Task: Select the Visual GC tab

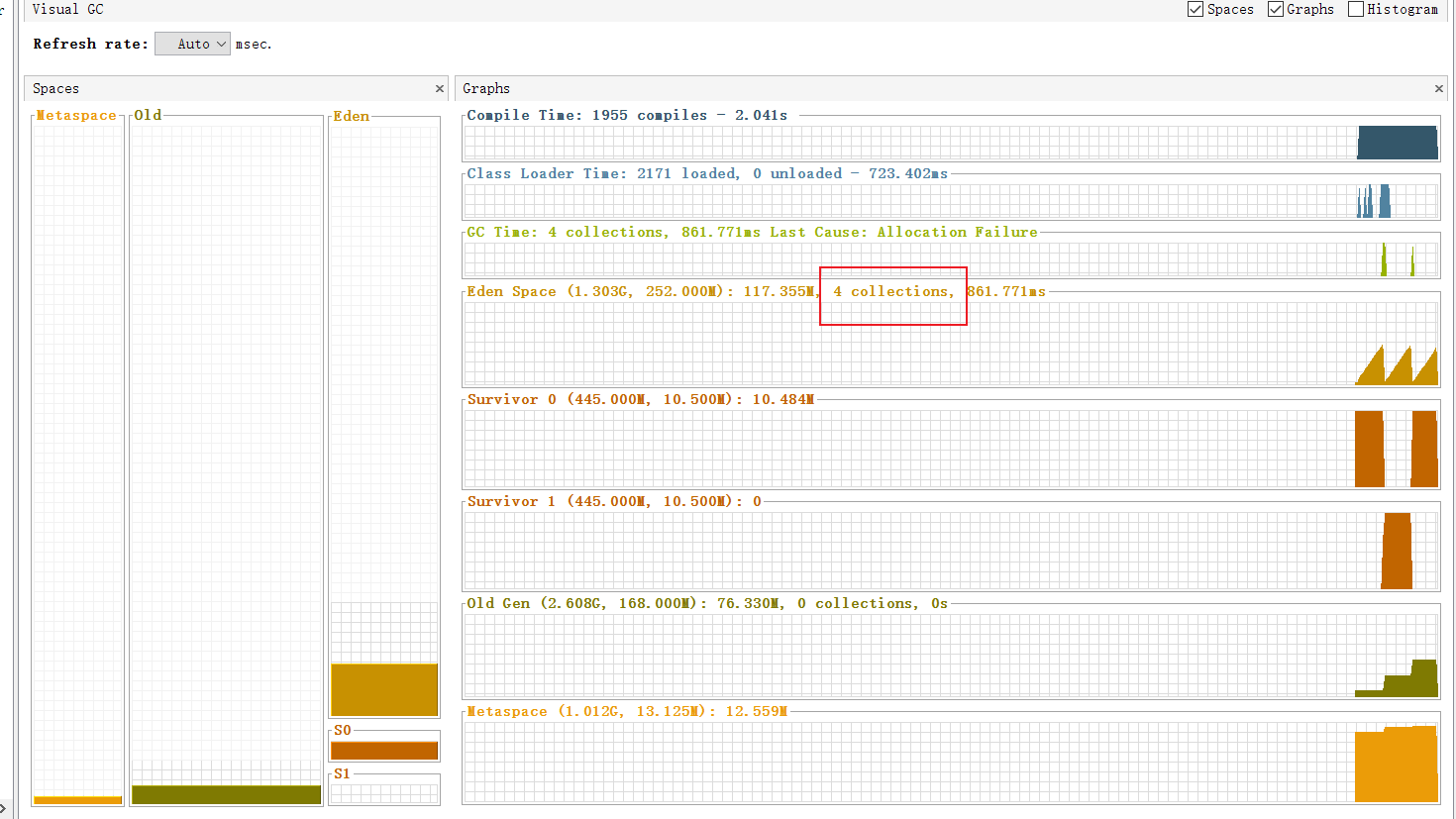Action: 67,9
